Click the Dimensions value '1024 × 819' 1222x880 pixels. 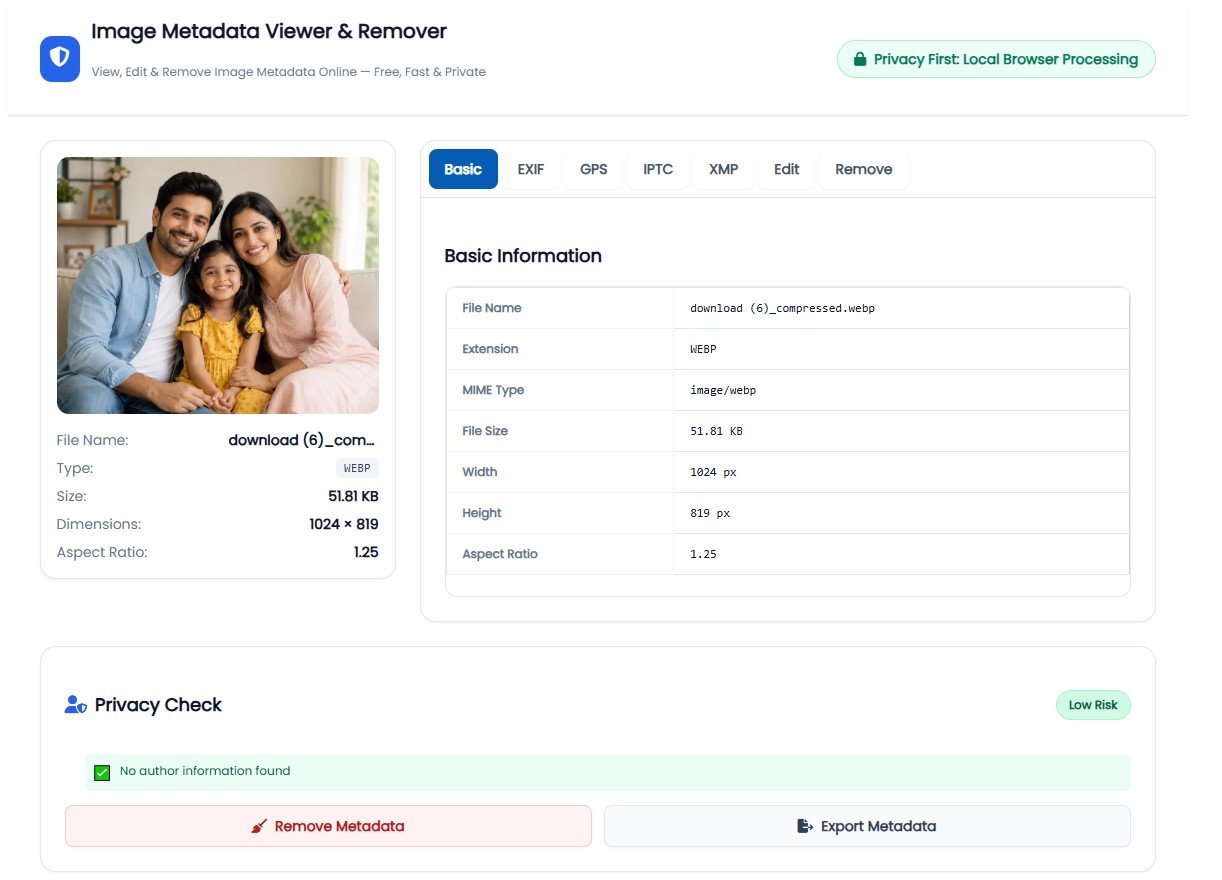point(344,524)
